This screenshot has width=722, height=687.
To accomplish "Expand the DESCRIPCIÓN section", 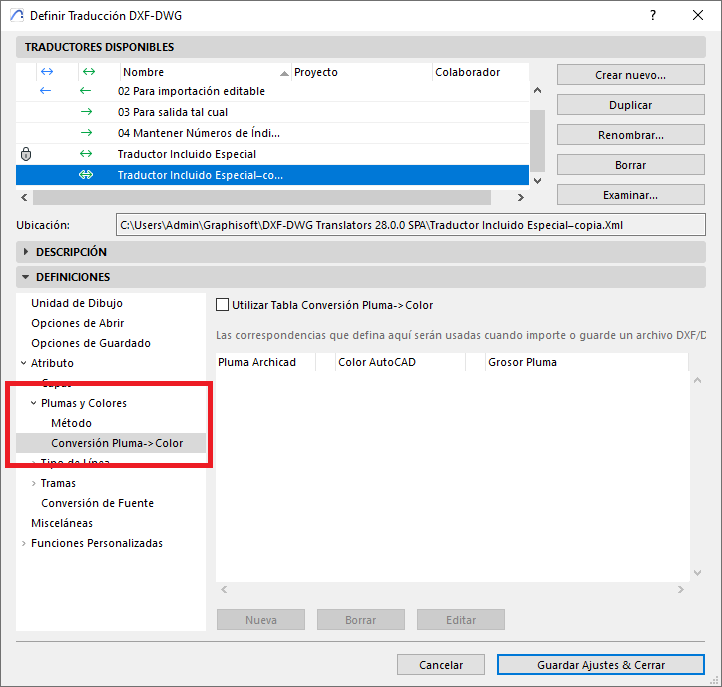I will (x=26, y=252).
